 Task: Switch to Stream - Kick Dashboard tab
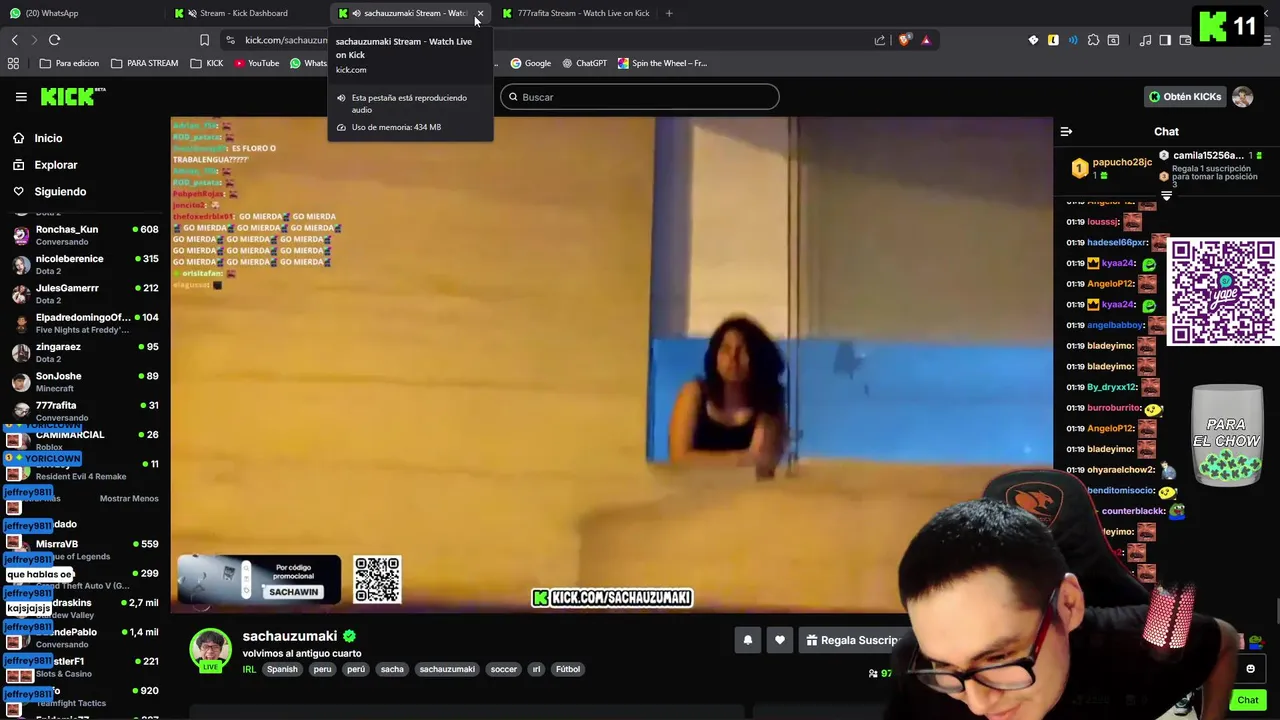coord(243,13)
